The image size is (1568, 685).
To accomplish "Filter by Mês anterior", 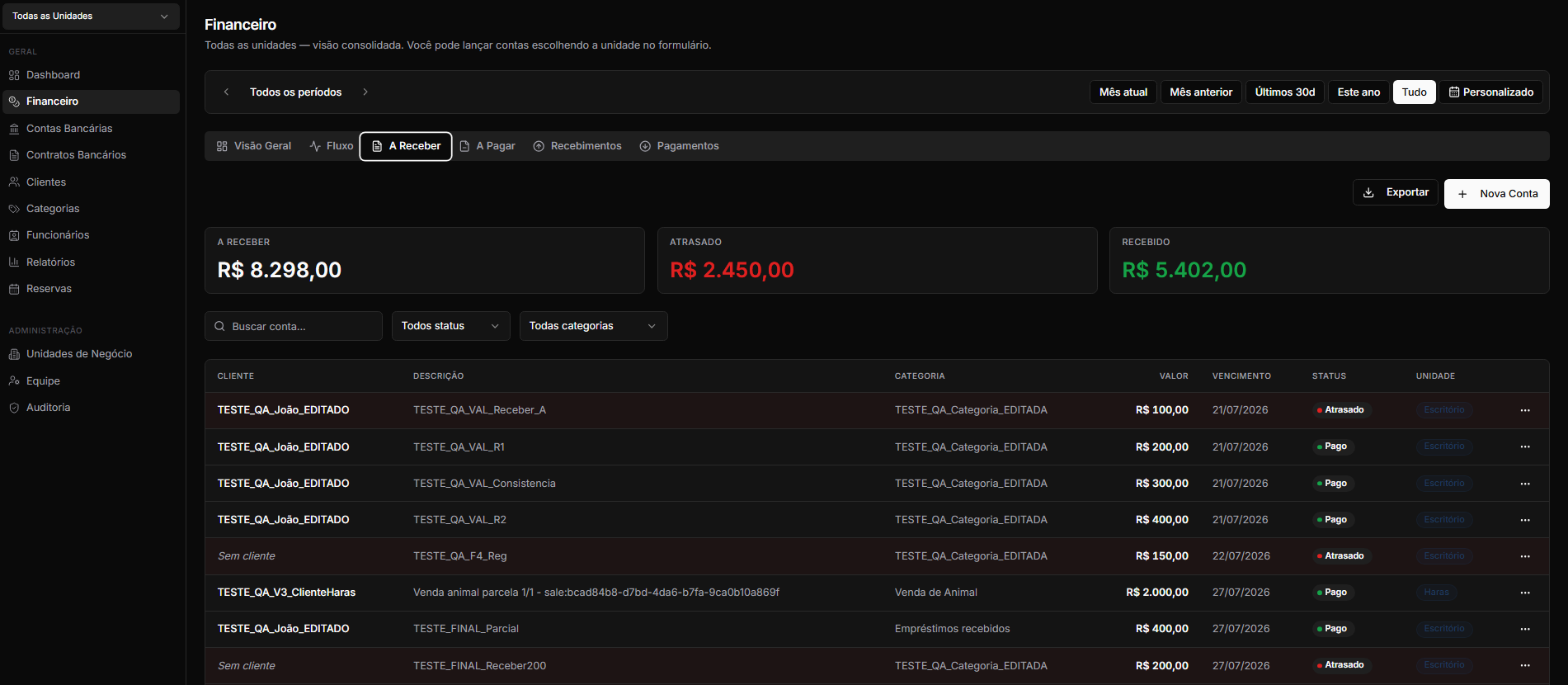I will (1201, 92).
